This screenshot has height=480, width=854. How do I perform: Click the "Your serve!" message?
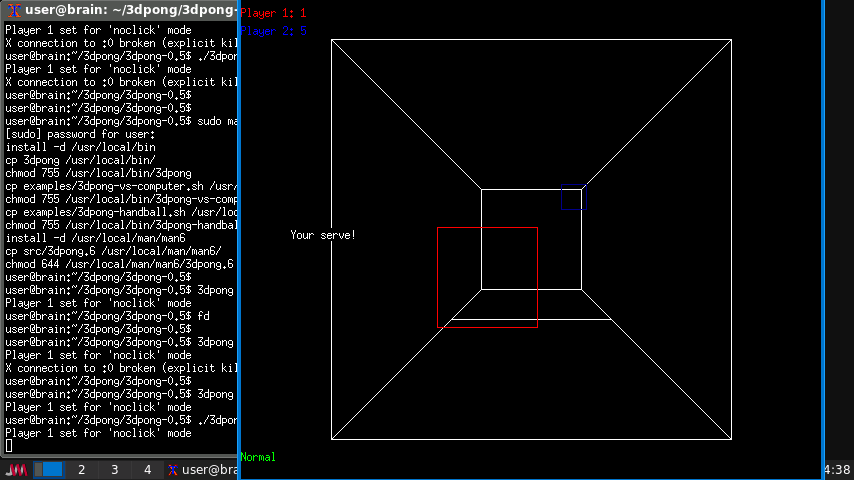[x=323, y=235]
